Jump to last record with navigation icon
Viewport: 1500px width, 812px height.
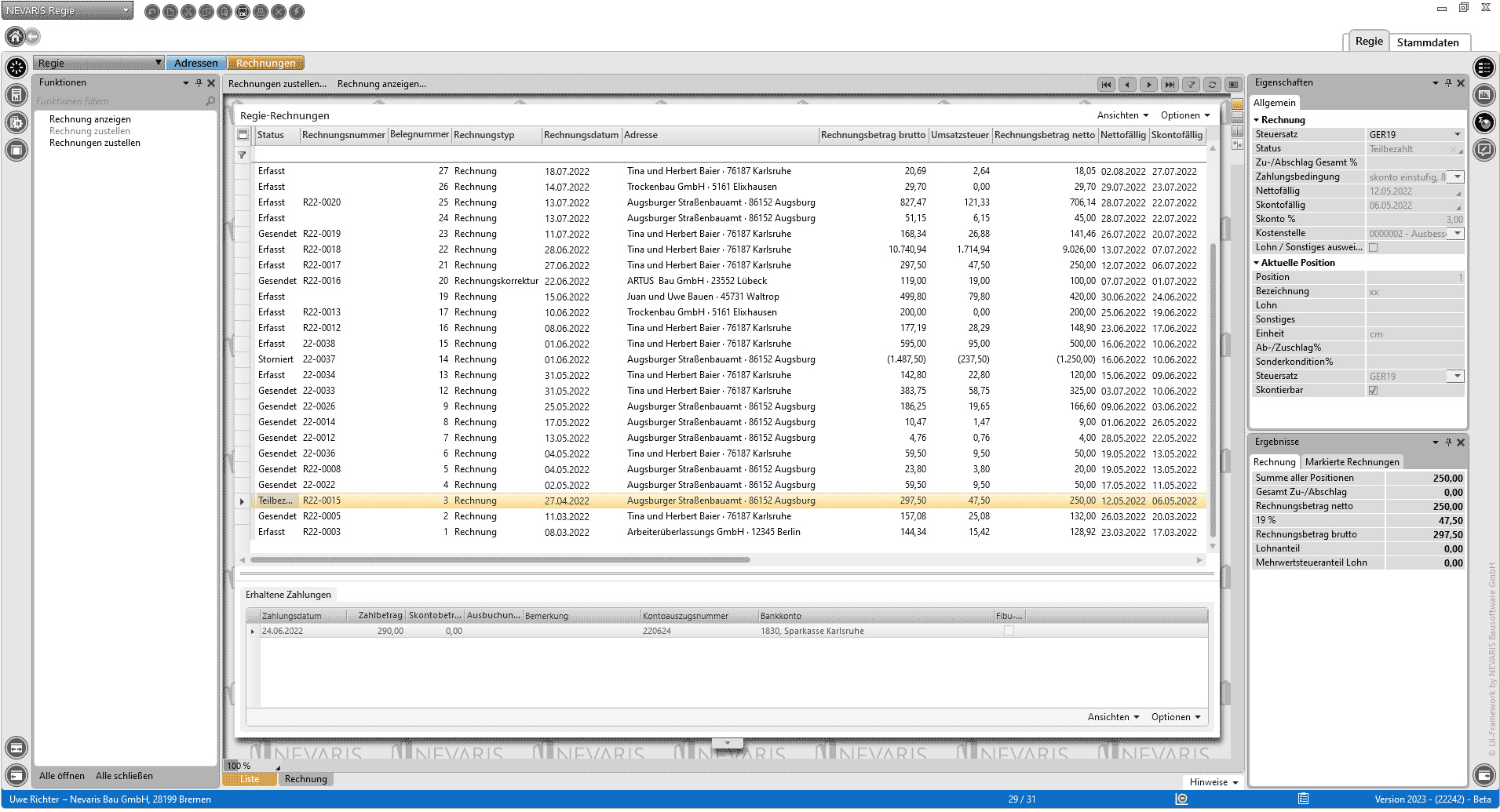[1170, 85]
